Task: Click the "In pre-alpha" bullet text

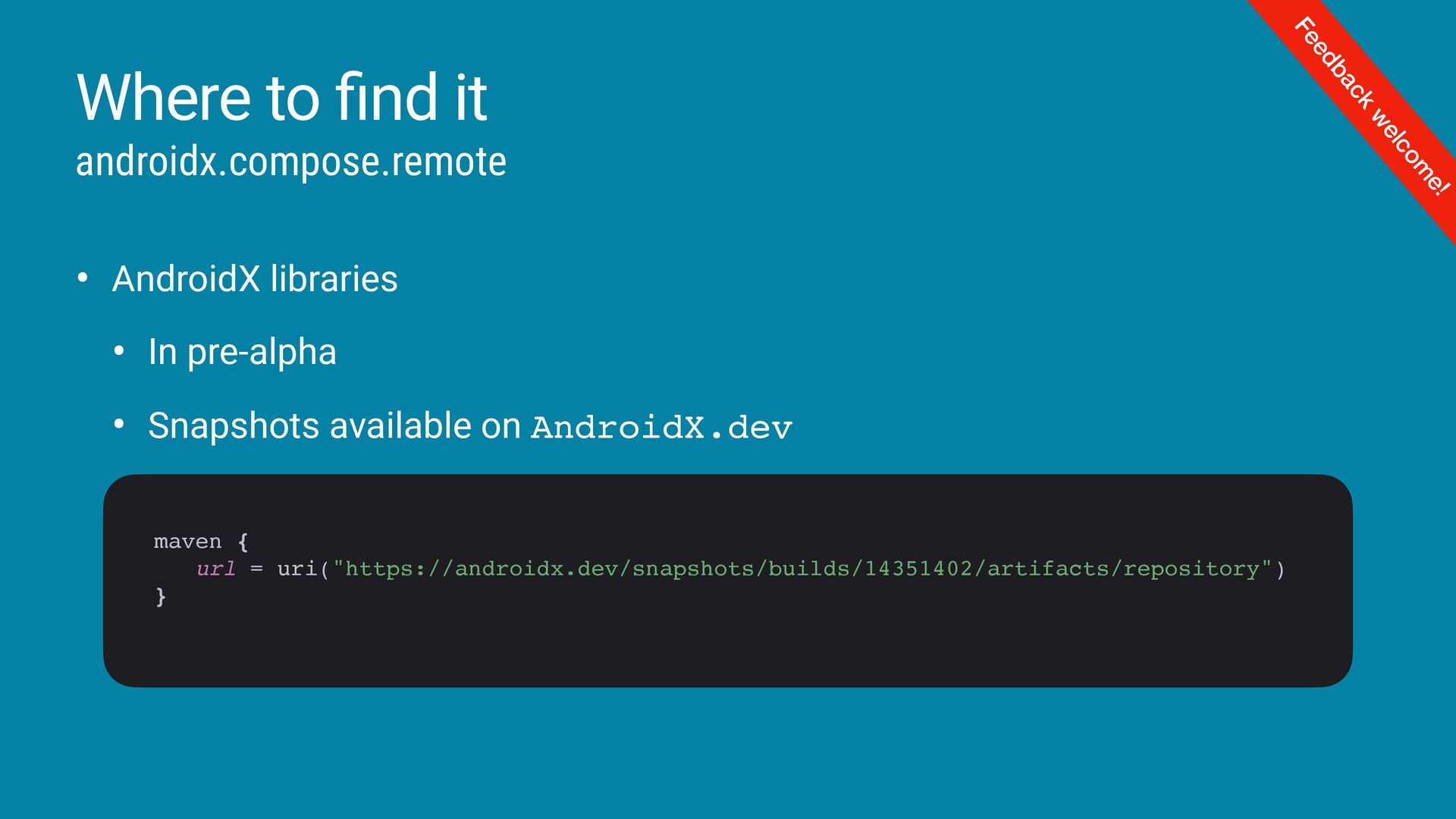Action: (242, 352)
